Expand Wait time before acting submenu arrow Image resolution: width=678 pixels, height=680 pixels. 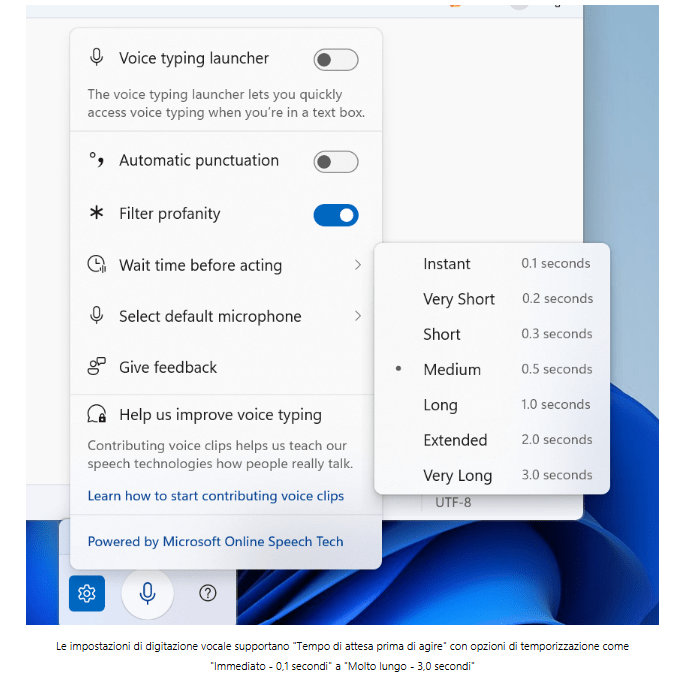[357, 265]
